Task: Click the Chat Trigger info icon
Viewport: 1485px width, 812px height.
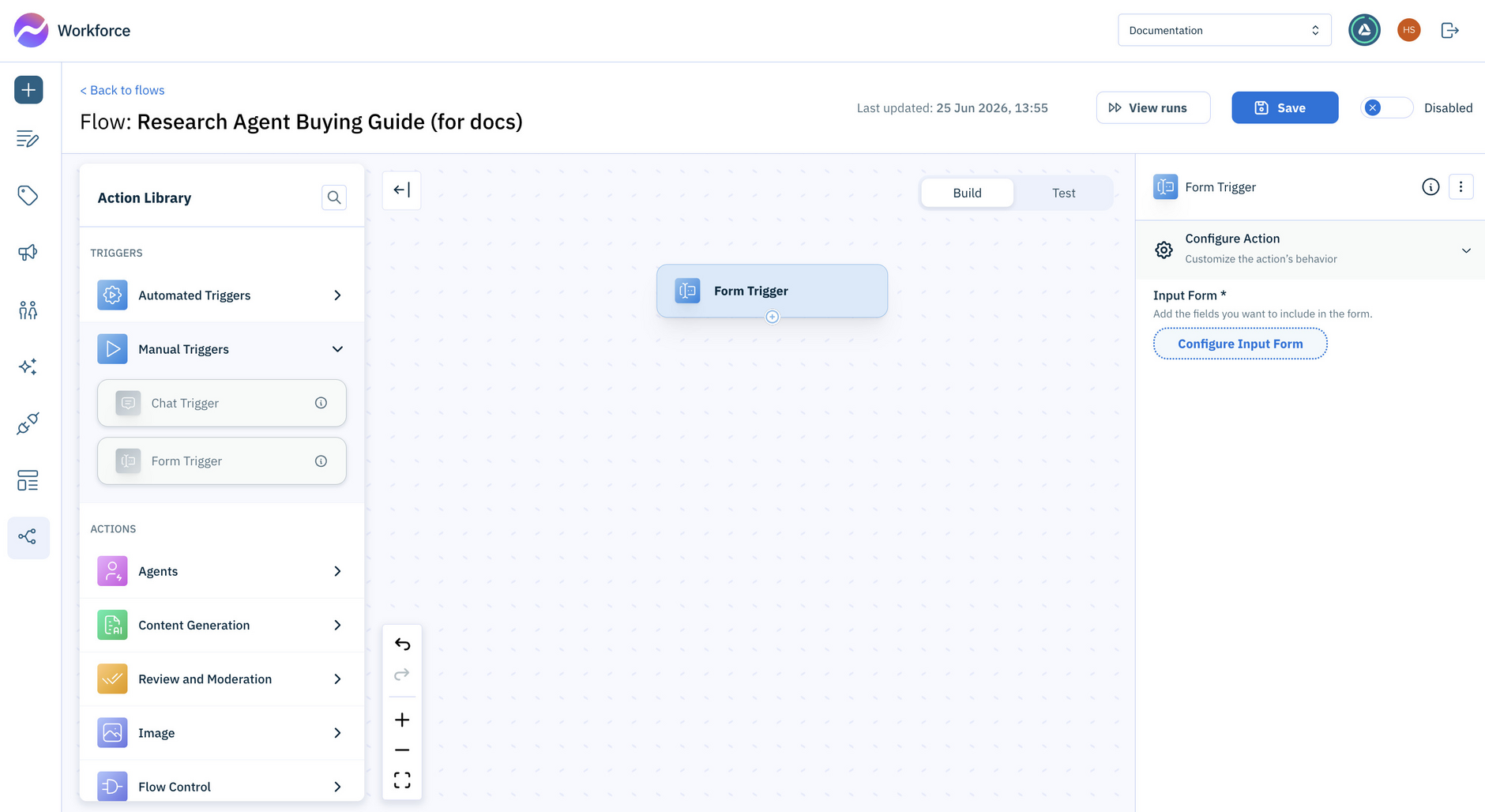Action: 321,403
